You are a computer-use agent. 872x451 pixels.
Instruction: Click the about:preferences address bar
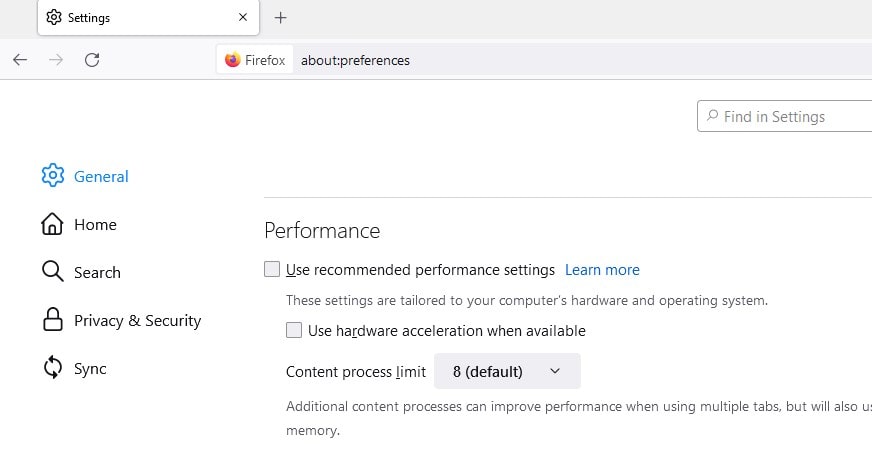(500, 60)
